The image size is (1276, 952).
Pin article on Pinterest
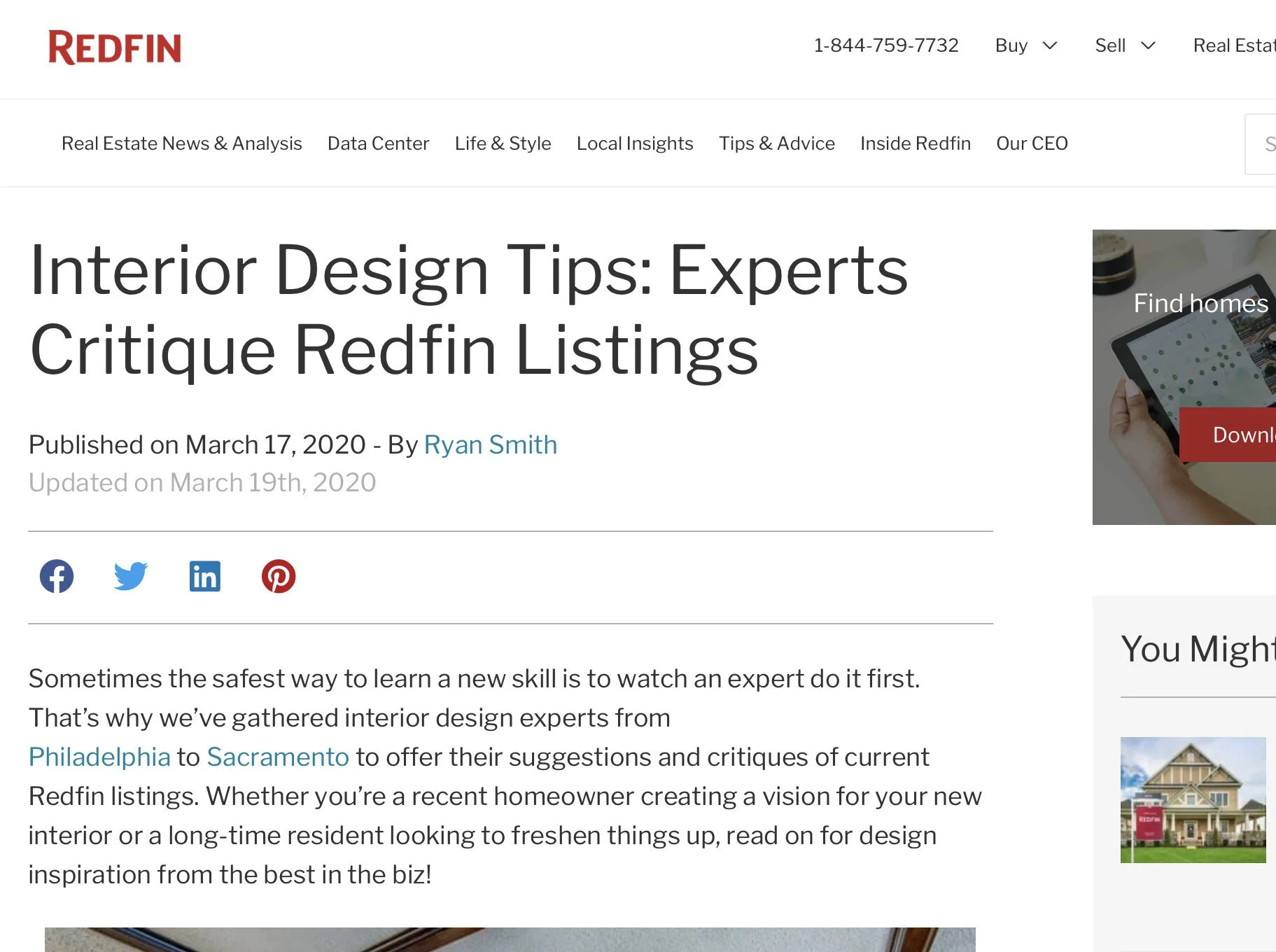[279, 576]
